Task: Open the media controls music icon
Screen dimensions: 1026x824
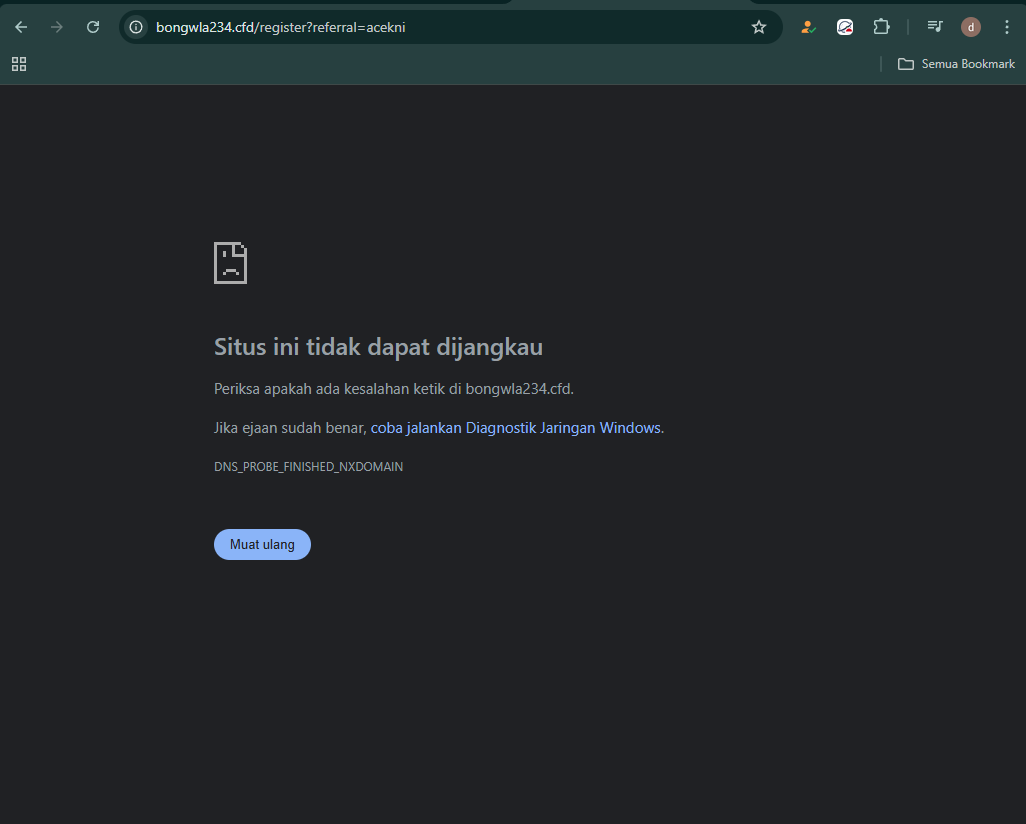Action: 935,27
